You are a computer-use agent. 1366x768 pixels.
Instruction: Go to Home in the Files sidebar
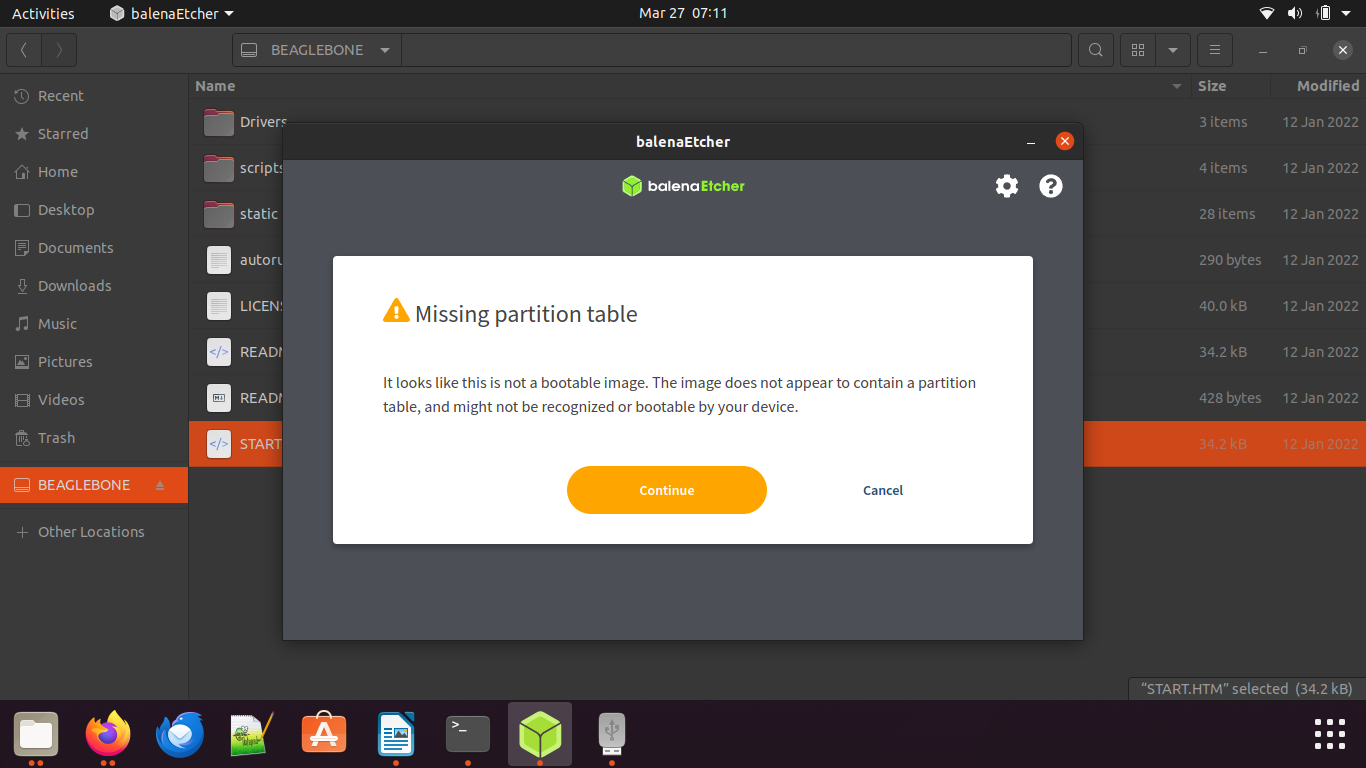pyautogui.click(x=94, y=172)
